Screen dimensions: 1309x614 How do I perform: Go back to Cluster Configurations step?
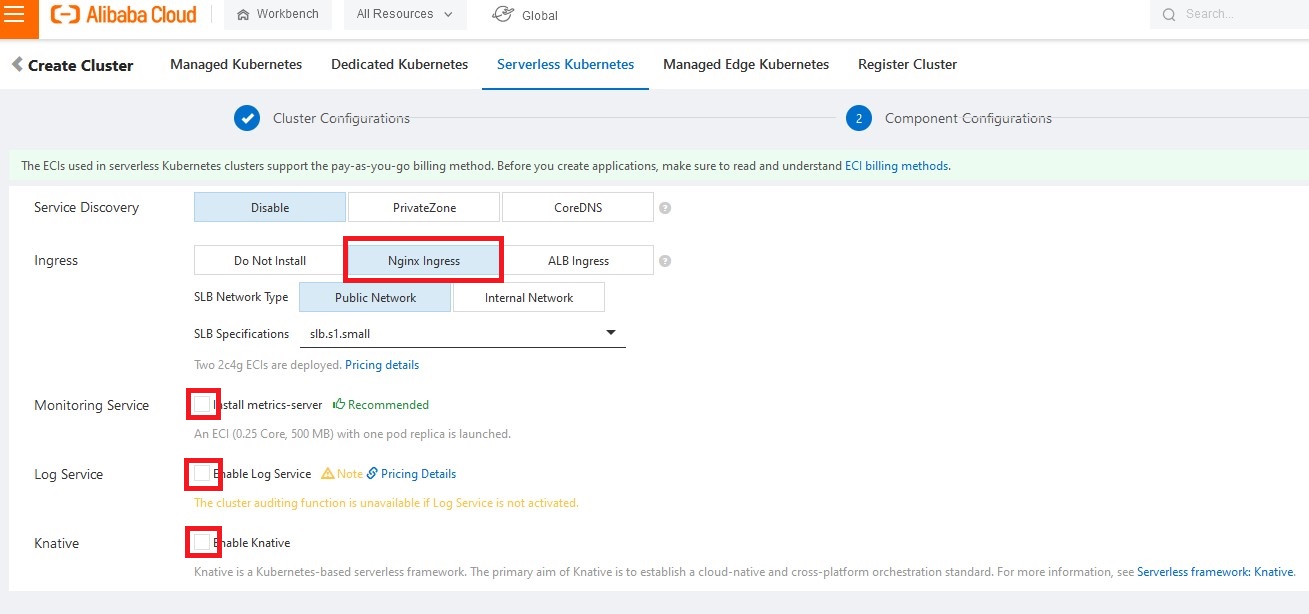(x=247, y=118)
